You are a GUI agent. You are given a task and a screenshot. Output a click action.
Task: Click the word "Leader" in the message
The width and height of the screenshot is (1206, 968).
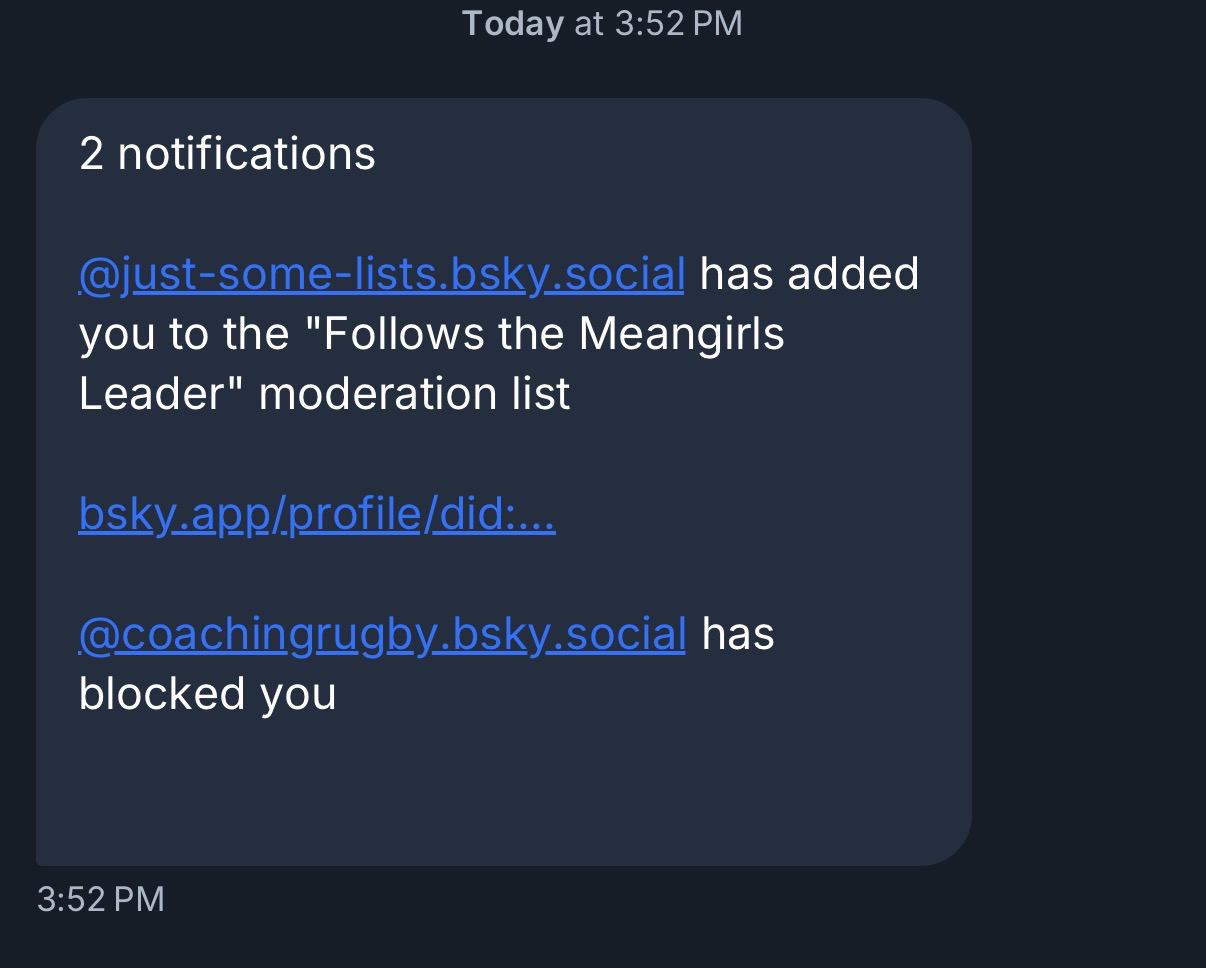[152, 394]
